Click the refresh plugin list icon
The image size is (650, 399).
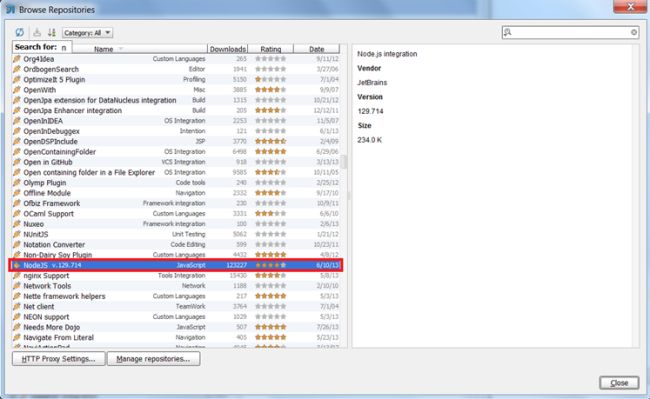[x=19, y=32]
